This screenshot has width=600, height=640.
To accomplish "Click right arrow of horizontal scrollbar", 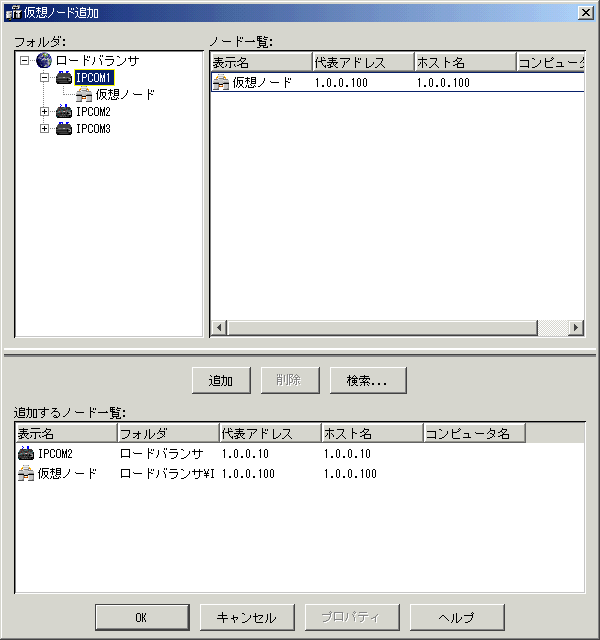I will 576,327.
